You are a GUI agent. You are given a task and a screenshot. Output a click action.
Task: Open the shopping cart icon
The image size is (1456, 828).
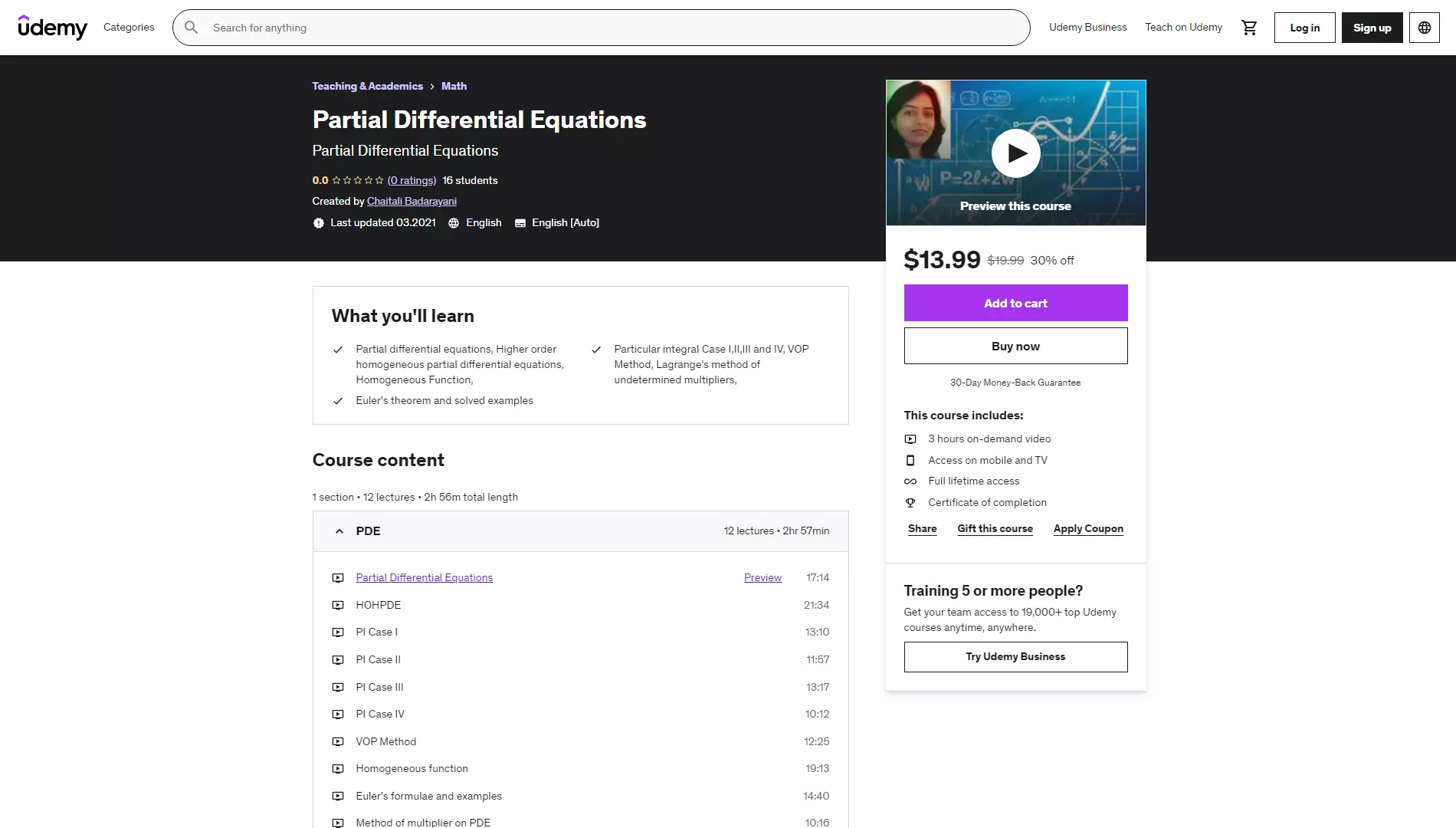(1249, 28)
